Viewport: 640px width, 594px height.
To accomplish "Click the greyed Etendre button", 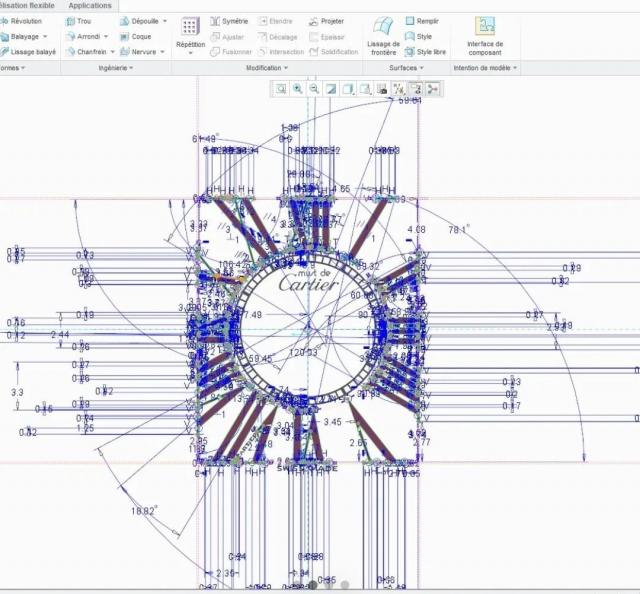I will pos(276,21).
